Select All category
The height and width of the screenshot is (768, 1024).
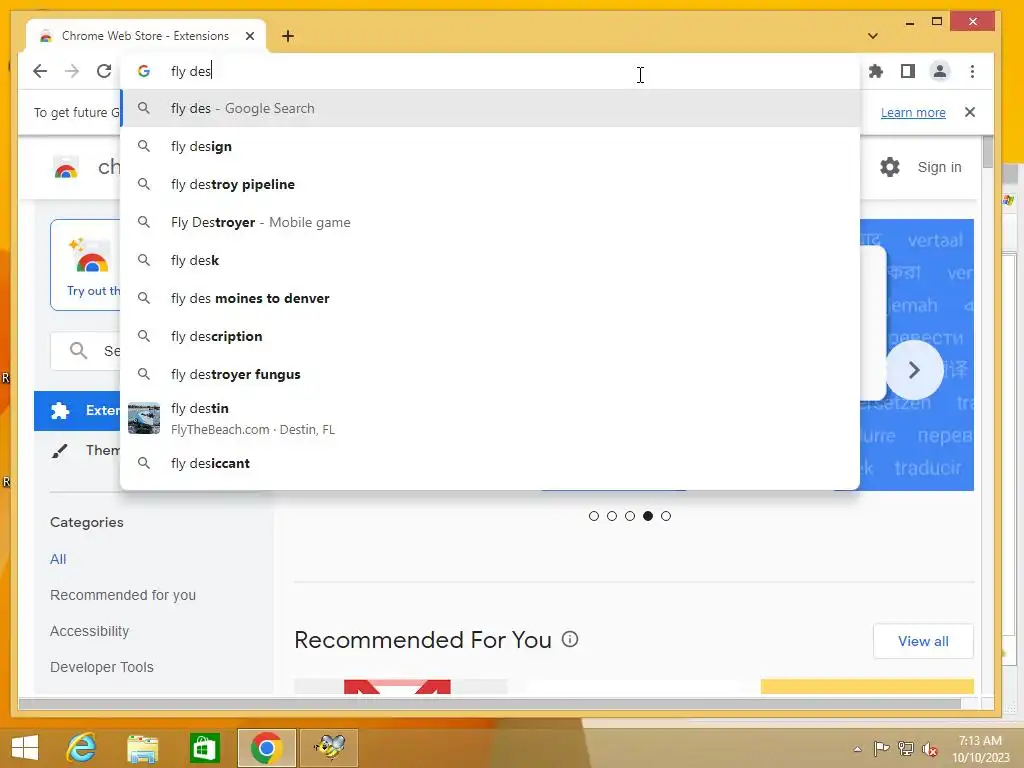[58, 559]
